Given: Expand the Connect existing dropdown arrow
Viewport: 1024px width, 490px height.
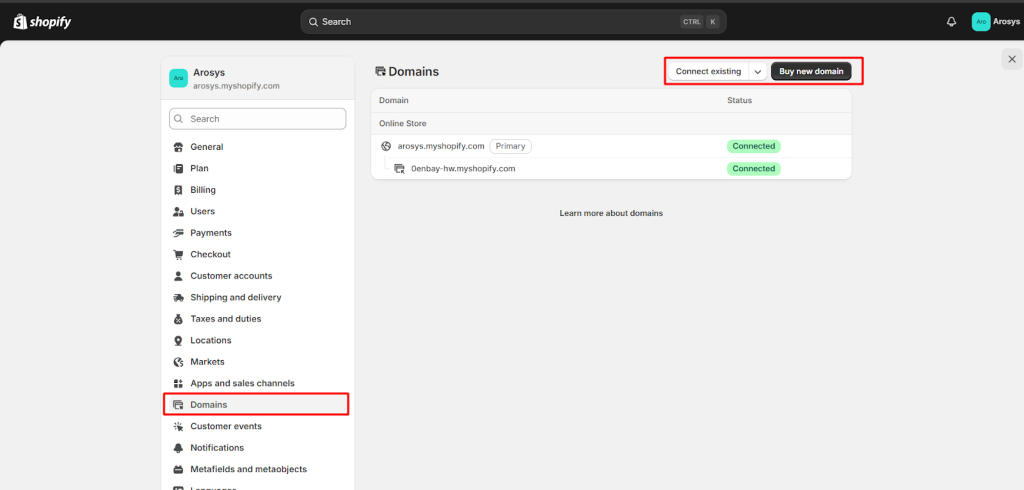Looking at the screenshot, I should (758, 72).
